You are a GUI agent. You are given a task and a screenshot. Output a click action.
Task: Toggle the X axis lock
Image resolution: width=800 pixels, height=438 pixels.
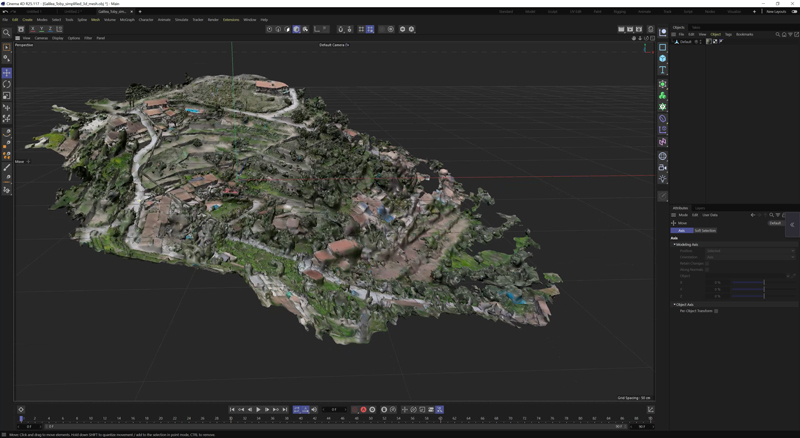point(32,29)
